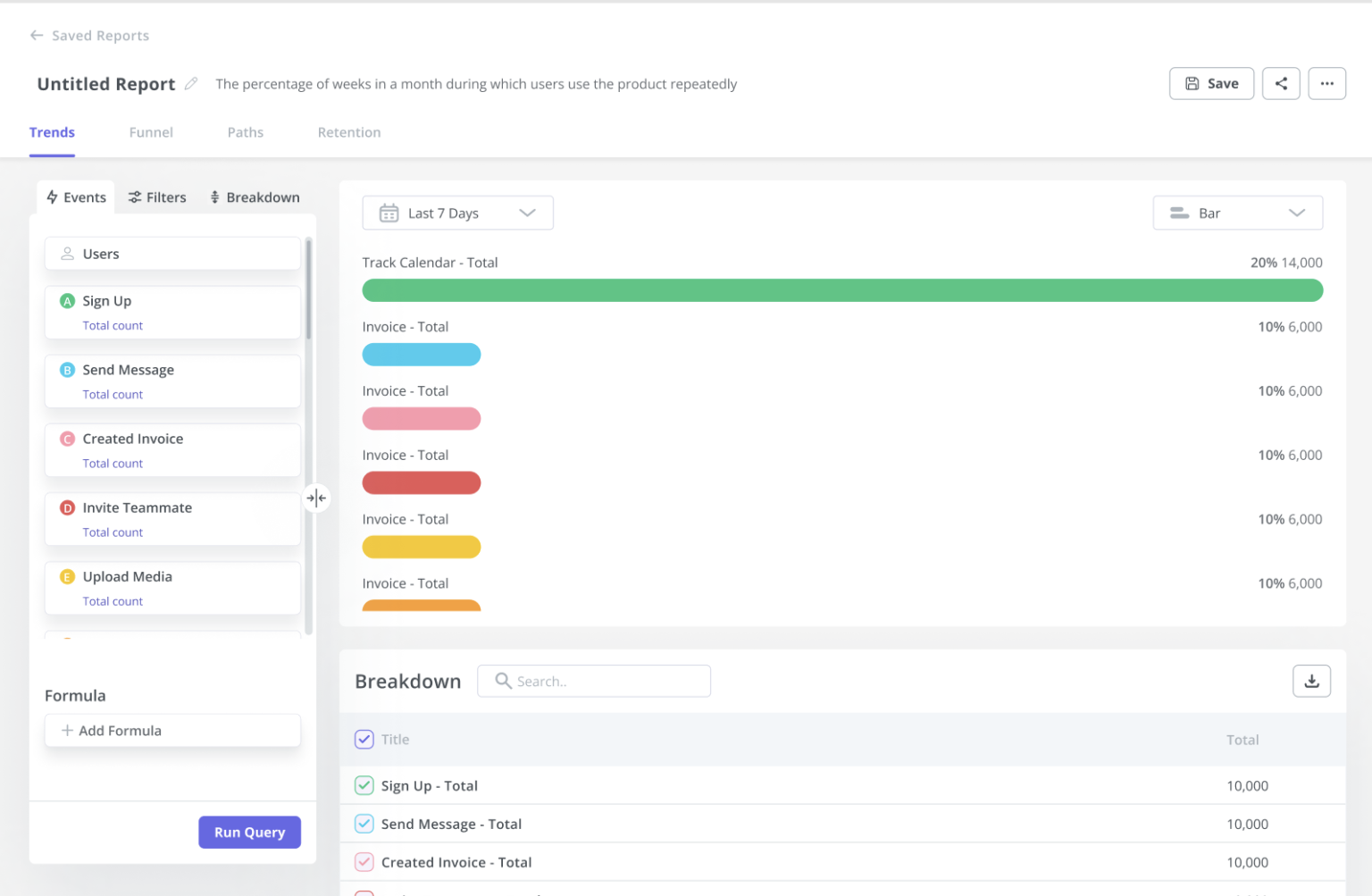Screen dimensions: 1372x896
Task: Click the Run Query button
Action: (x=249, y=832)
